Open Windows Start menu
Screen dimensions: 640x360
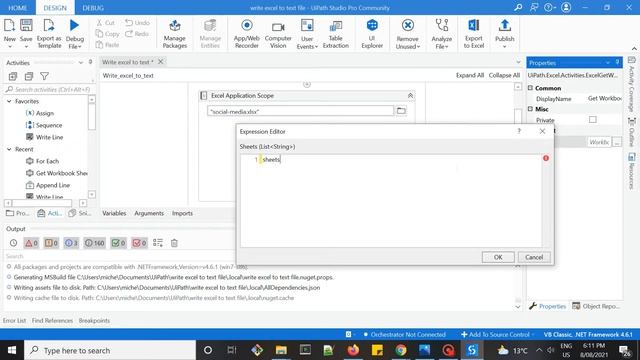(12, 350)
